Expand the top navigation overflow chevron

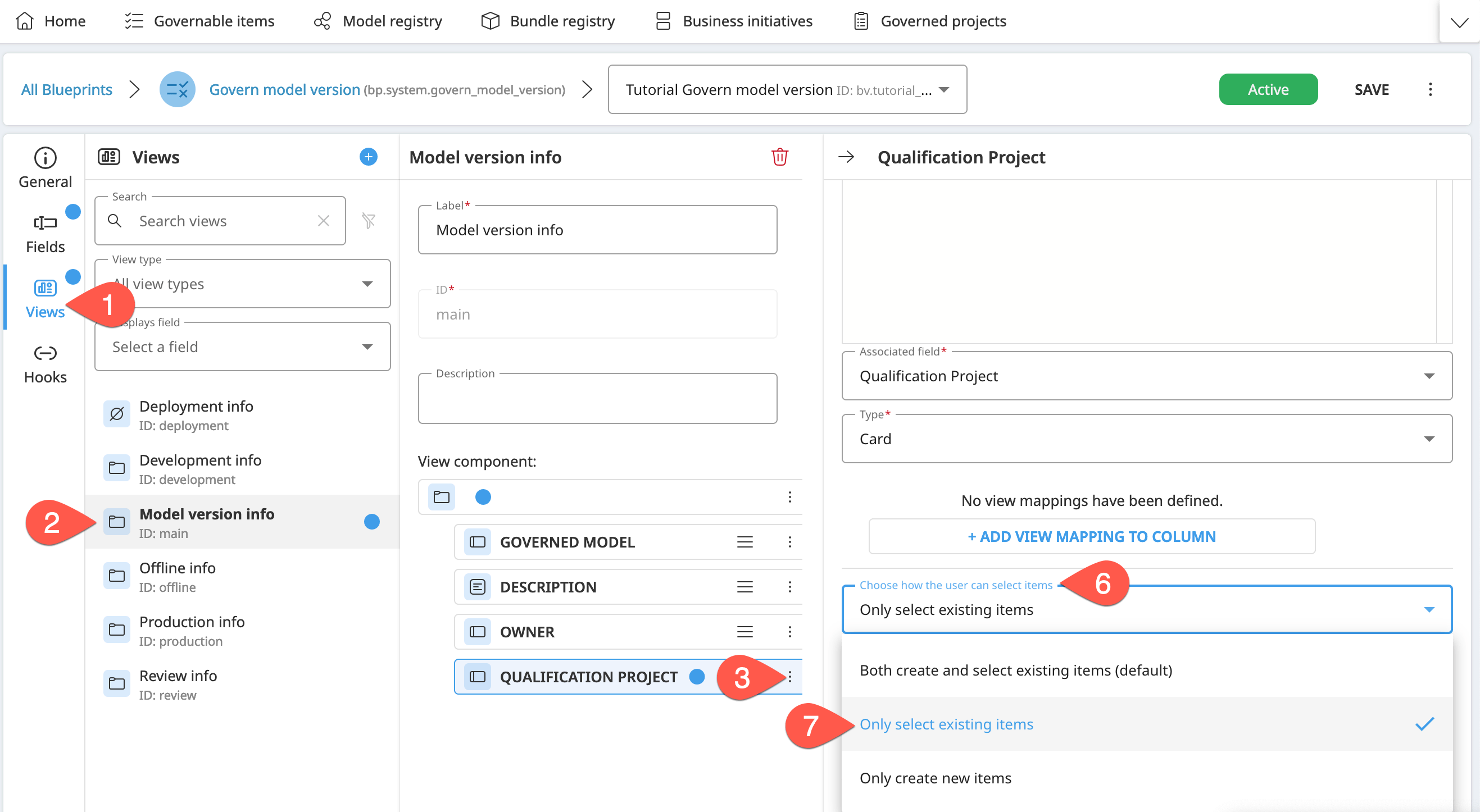[x=1459, y=22]
